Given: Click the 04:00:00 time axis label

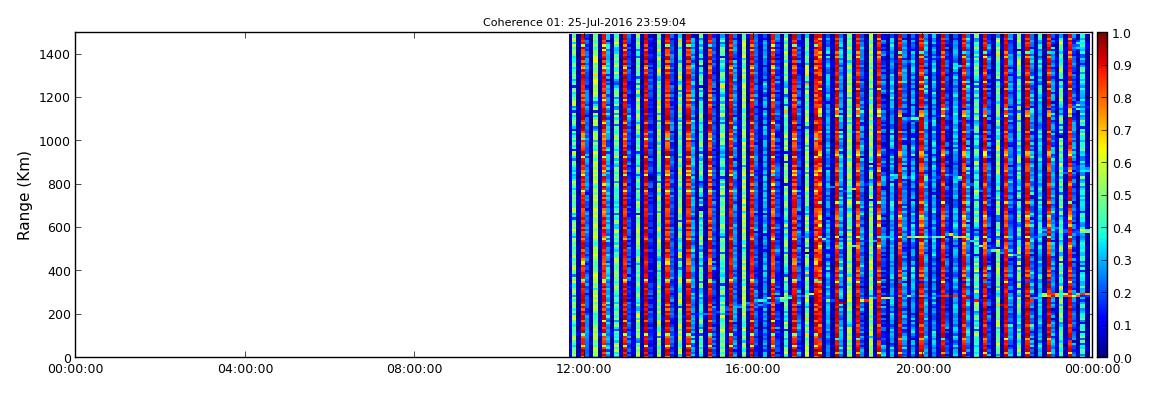Looking at the screenshot, I should pyautogui.click(x=246, y=369).
